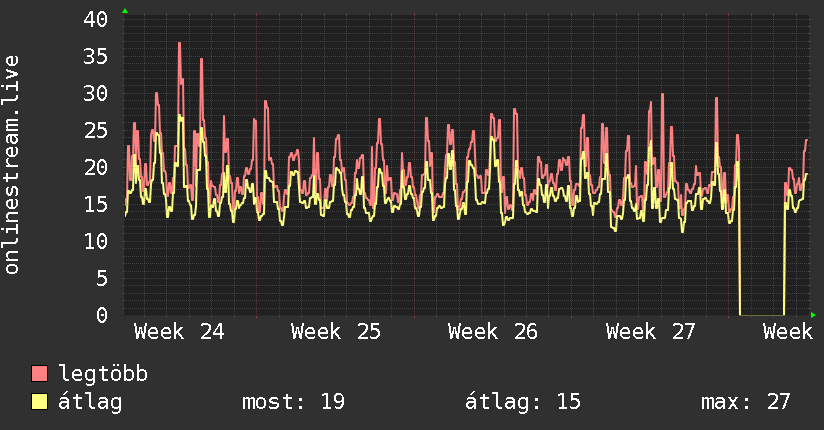
Task: Click the onlinestream.live vertical axis title
Action: coord(11,165)
